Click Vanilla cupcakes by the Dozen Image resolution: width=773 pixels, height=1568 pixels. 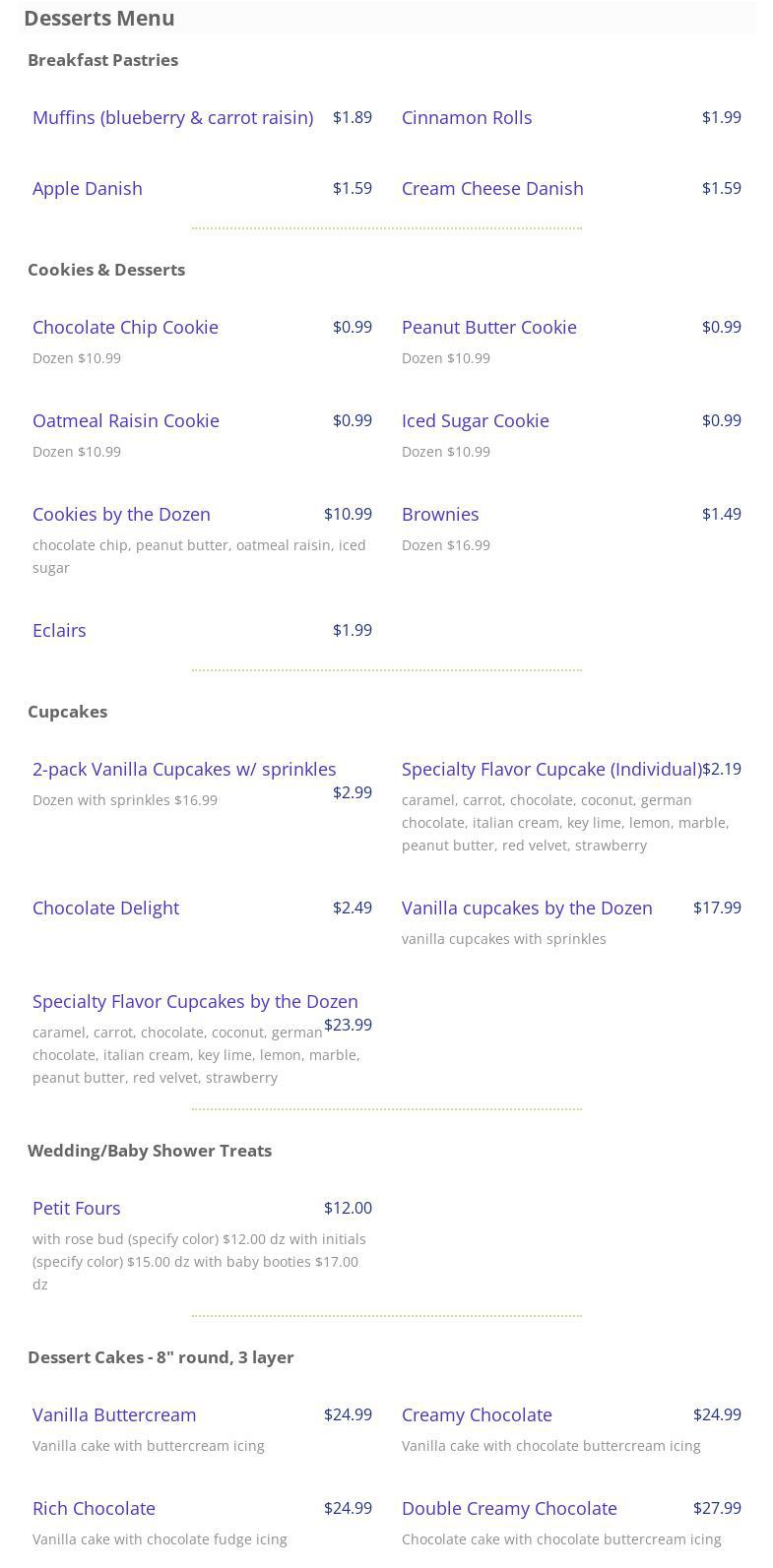coord(526,909)
